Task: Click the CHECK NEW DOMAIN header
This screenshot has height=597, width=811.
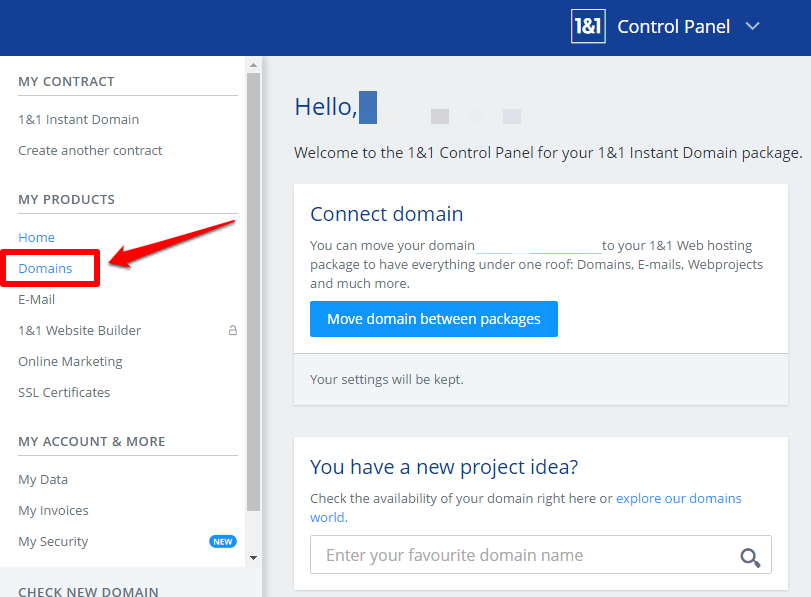Action: (88, 591)
